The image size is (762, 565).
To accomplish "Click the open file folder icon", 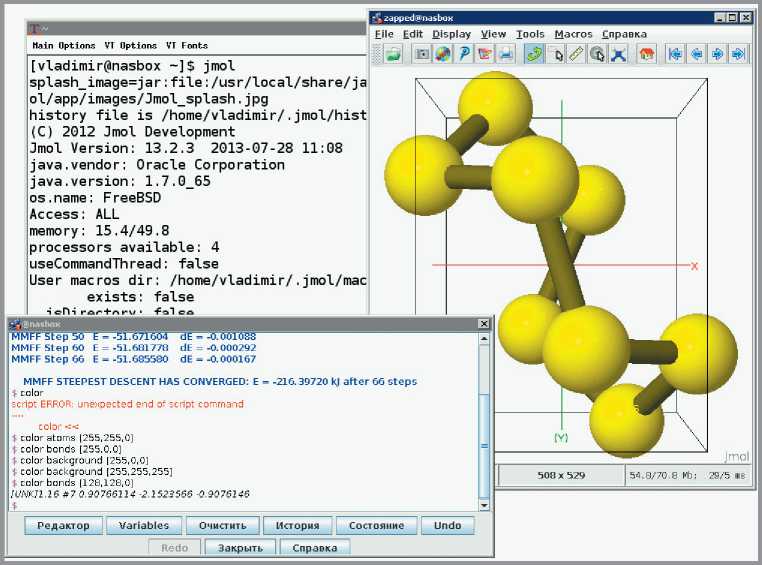I will (394, 54).
